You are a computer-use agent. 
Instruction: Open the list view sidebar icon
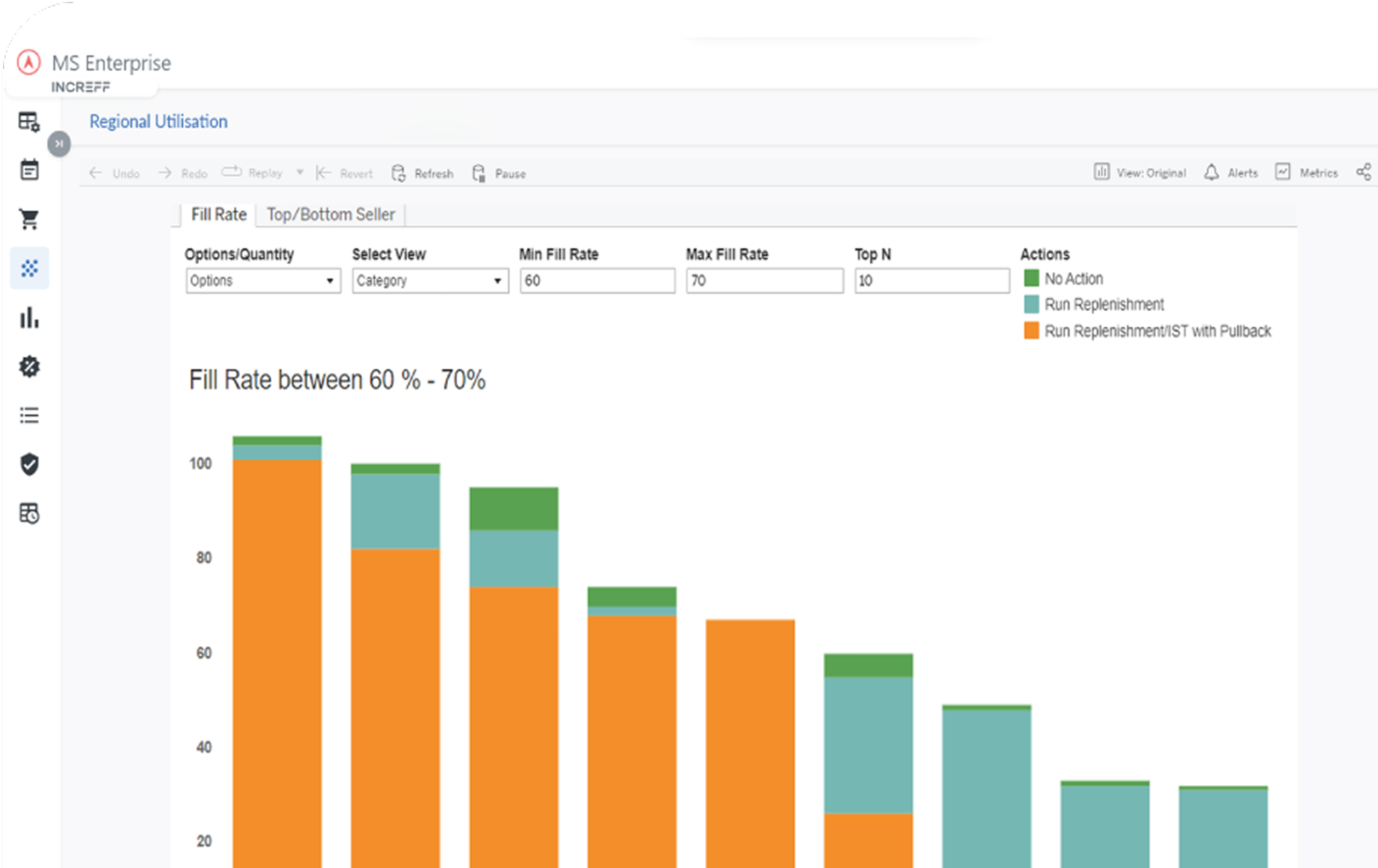pos(29,415)
